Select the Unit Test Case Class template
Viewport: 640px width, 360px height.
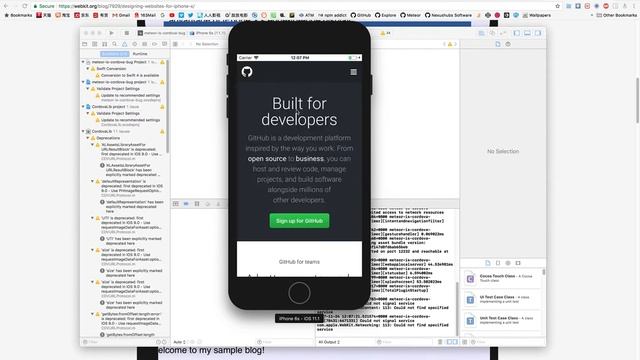click(502, 320)
